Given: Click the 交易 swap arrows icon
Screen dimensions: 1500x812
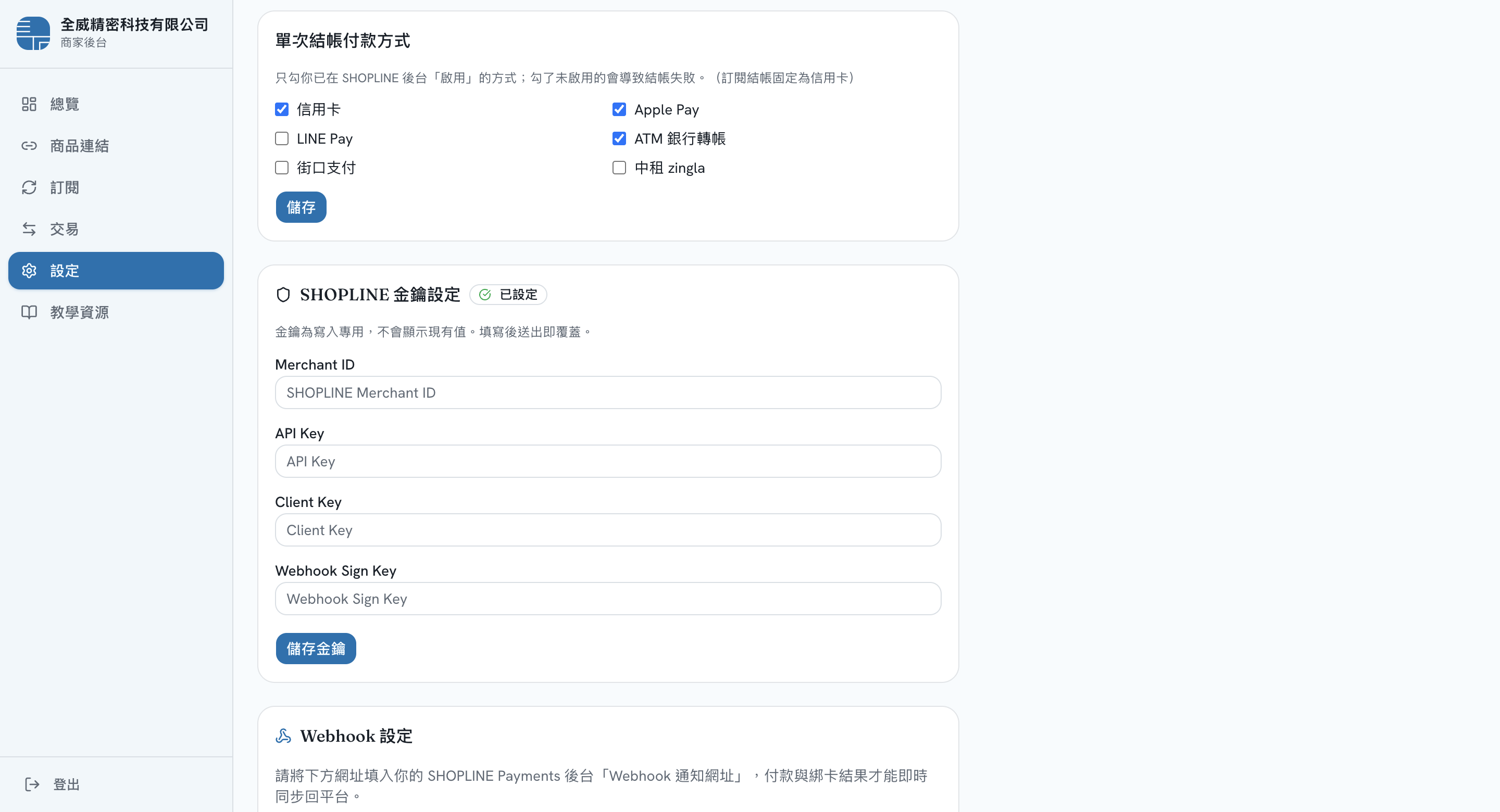Looking at the screenshot, I should [29, 229].
